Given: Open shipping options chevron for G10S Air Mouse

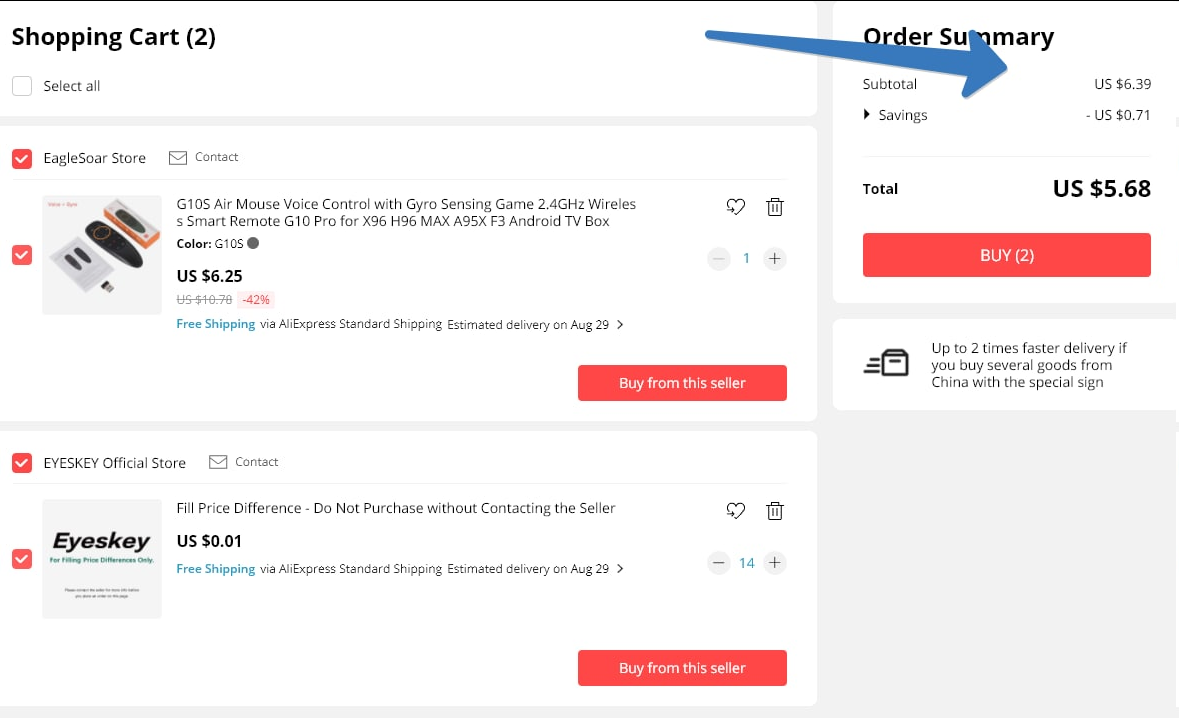Looking at the screenshot, I should pyautogui.click(x=620, y=325).
